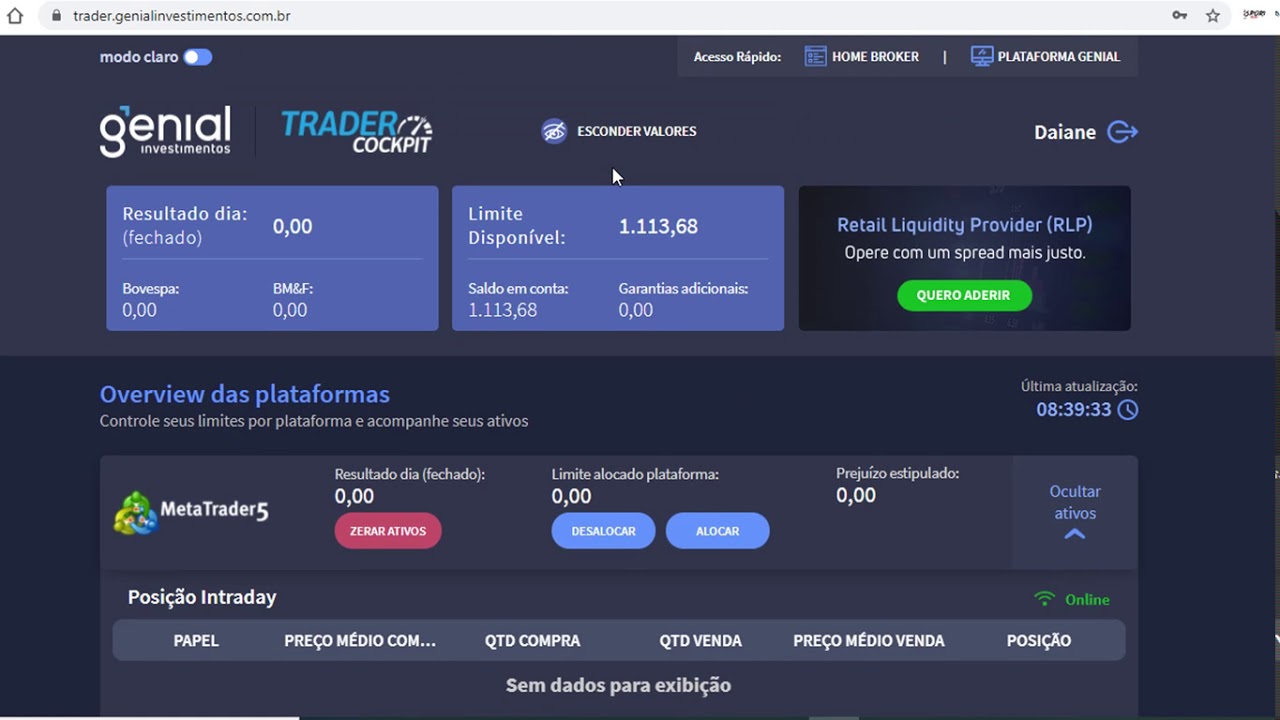
Task: Open HOME BROKER quick access link
Action: (x=875, y=57)
